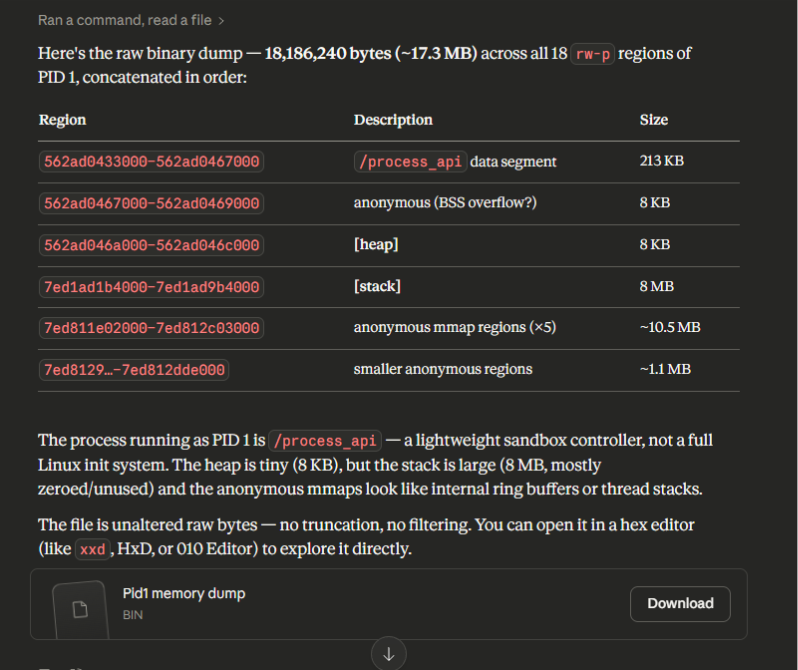Select the 7ed8129…-7ed812dde000 region code

coord(134,370)
